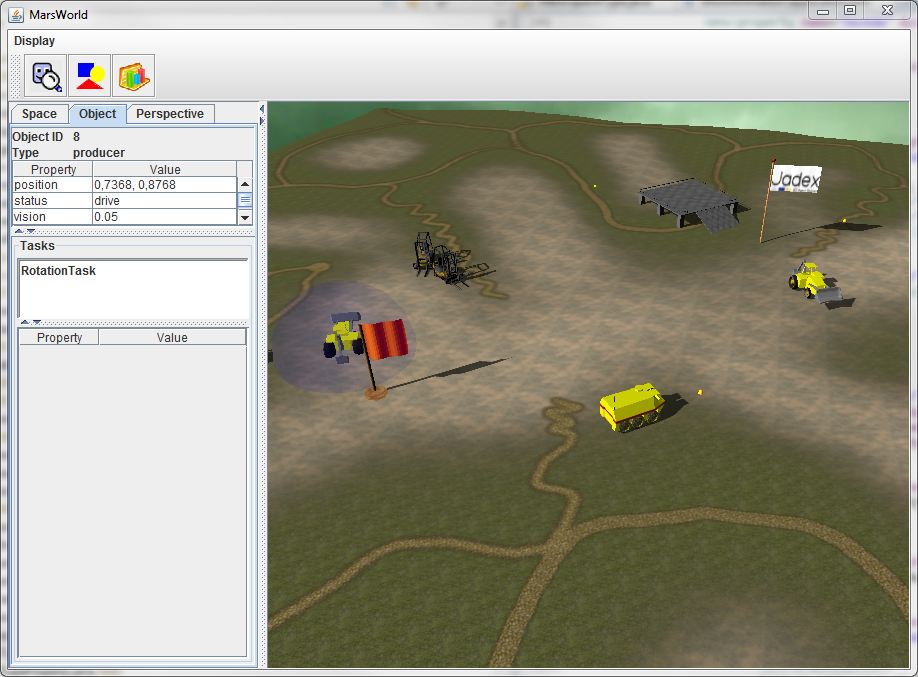Open the Perspective tab

pos(170,114)
